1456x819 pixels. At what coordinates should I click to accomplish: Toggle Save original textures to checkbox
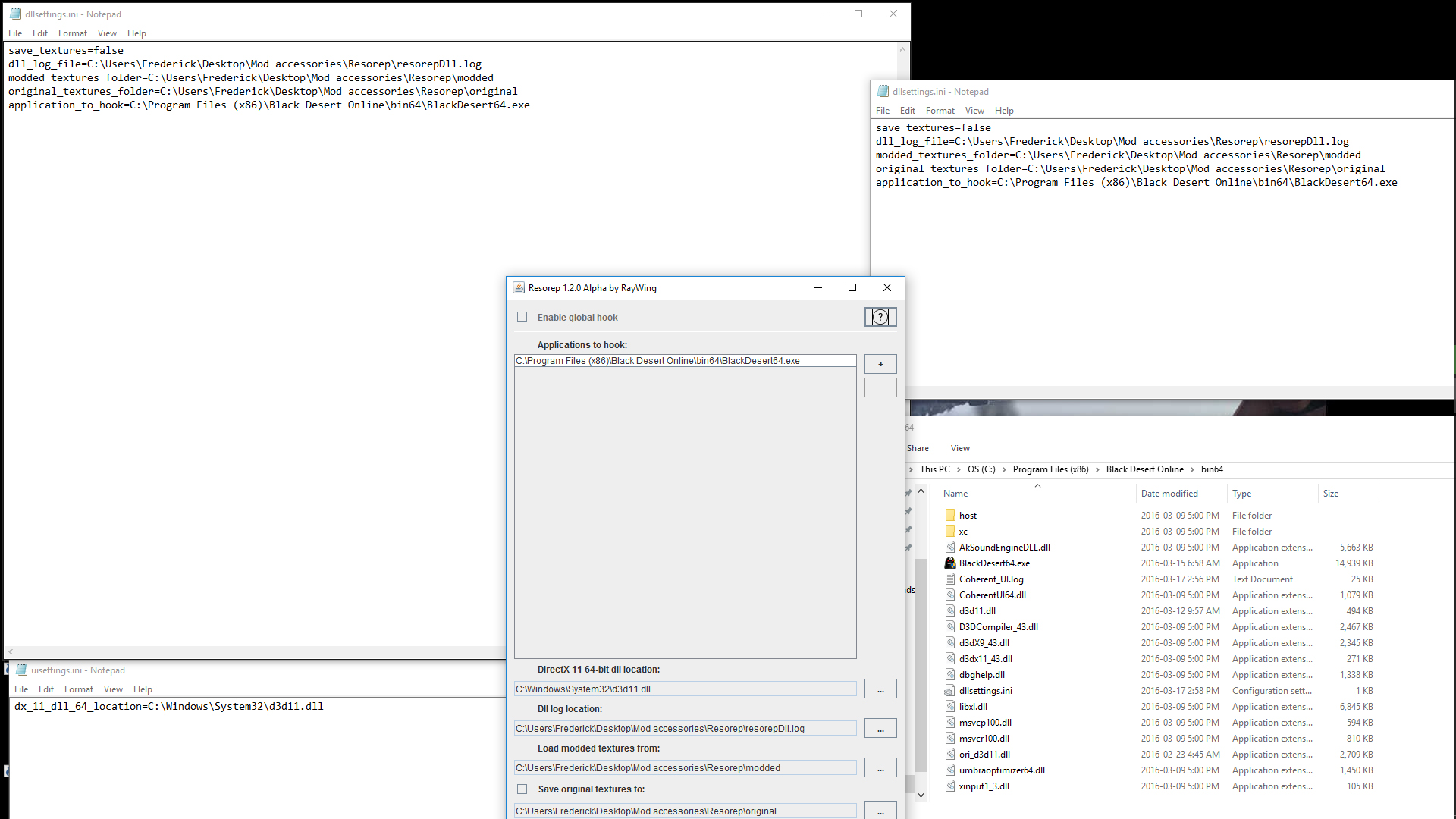[522, 789]
